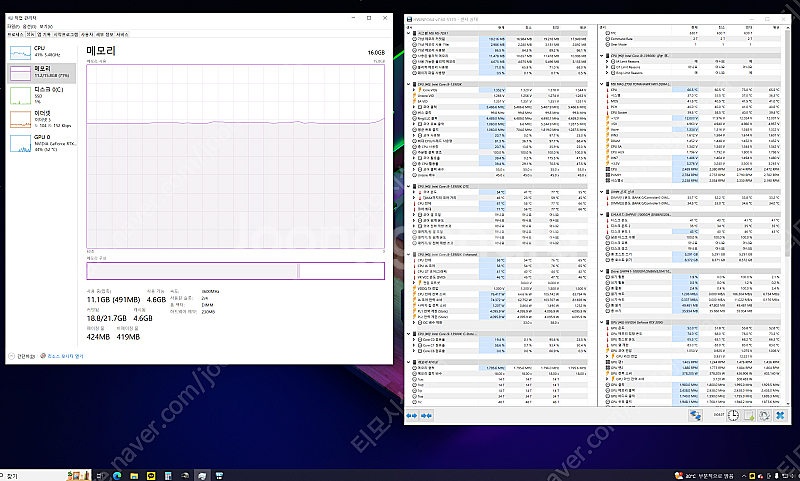Click the memory composition bar in Task Manager
Image resolution: width=800 pixels, height=481 pixels.
(x=235, y=271)
